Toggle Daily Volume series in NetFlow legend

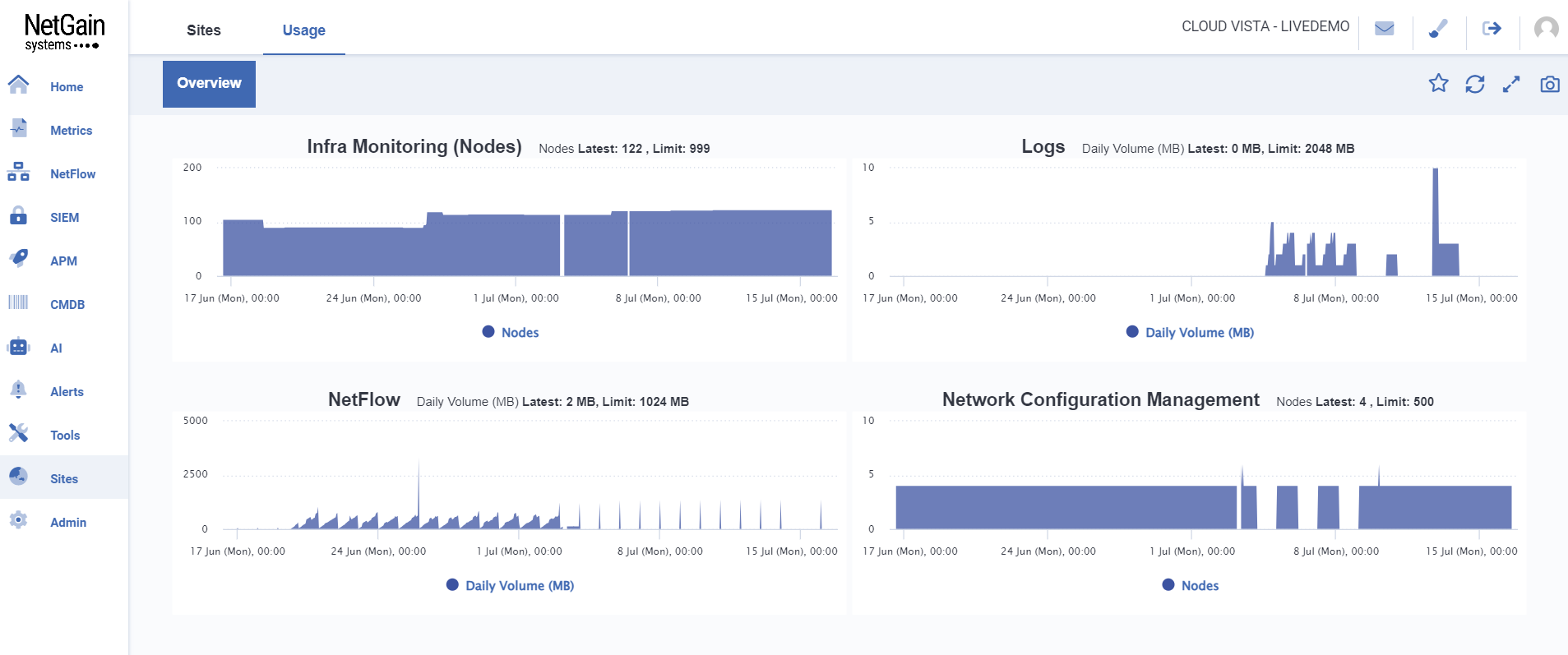(x=510, y=585)
